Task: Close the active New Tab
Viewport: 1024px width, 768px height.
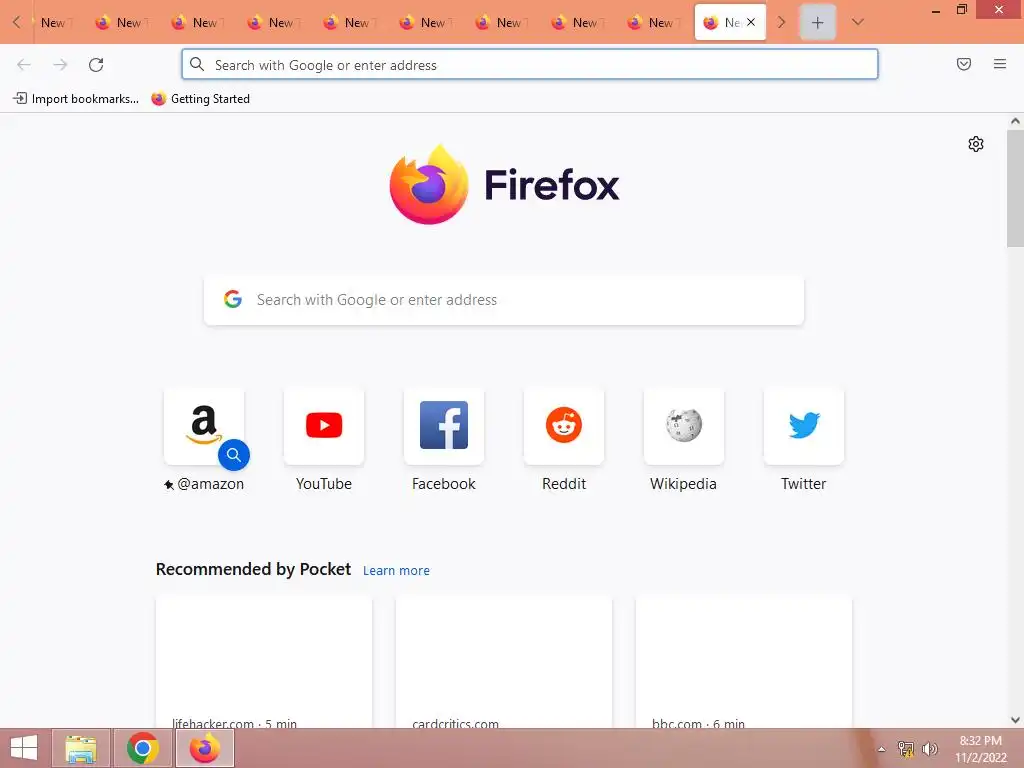Action: (x=751, y=22)
